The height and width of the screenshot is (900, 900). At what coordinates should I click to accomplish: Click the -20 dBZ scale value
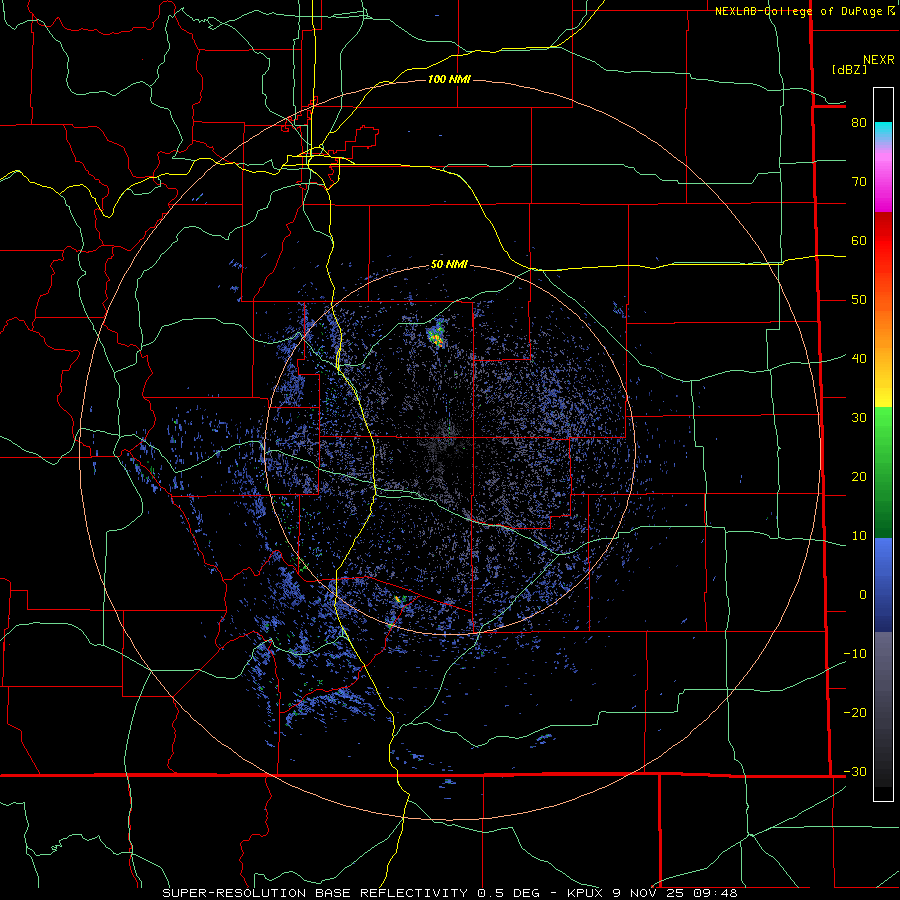click(855, 712)
